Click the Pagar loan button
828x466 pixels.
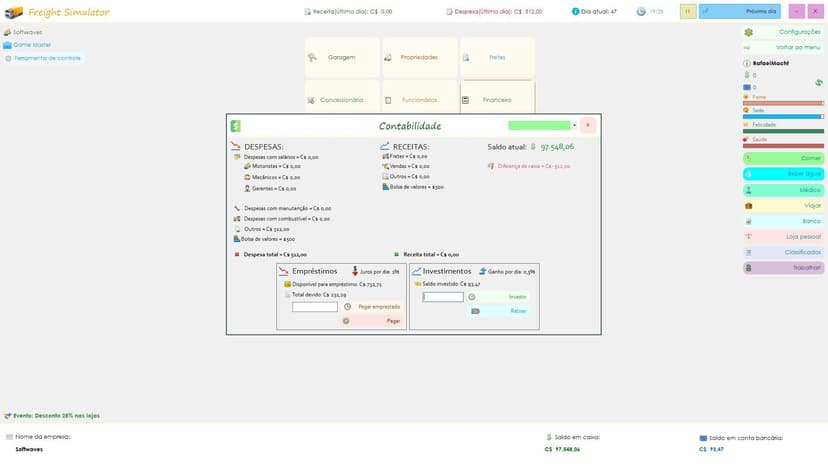372,321
